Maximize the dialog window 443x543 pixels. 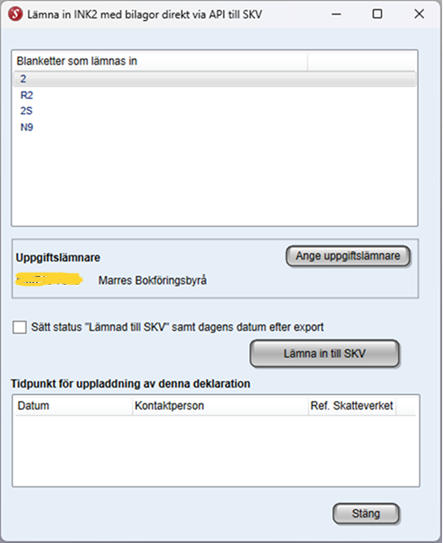(377, 14)
